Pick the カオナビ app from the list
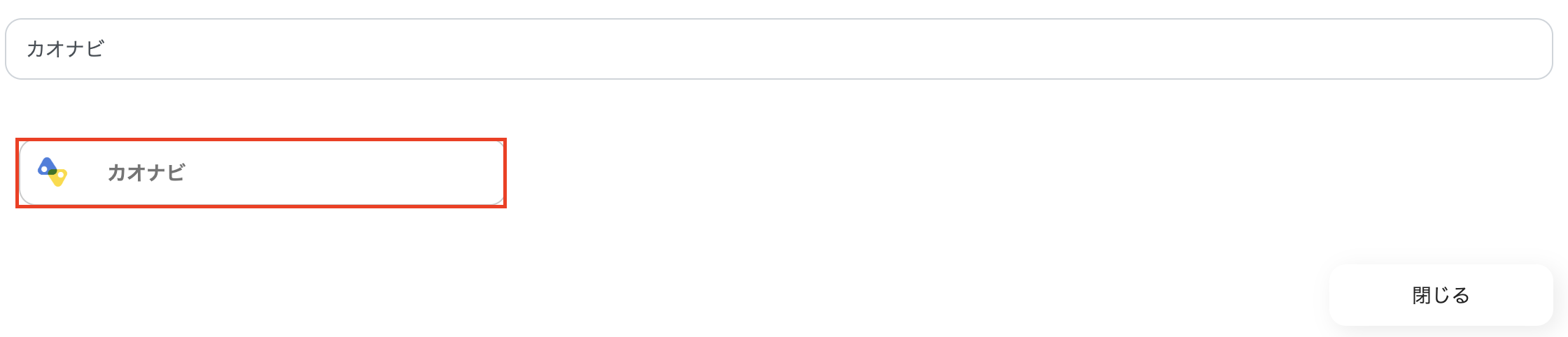This screenshot has height=337, width=1568. tap(260, 173)
